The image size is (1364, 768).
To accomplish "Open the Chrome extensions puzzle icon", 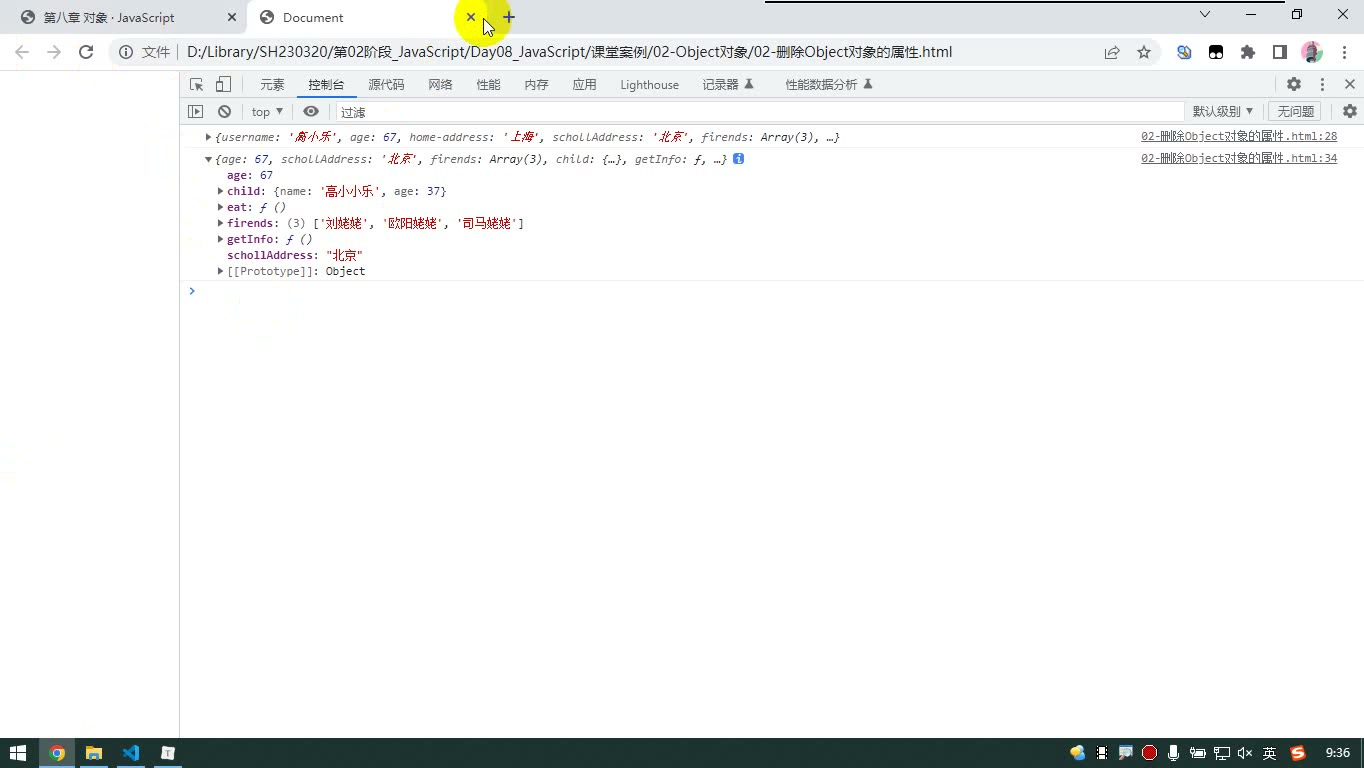I will (x=1248, y=52).
